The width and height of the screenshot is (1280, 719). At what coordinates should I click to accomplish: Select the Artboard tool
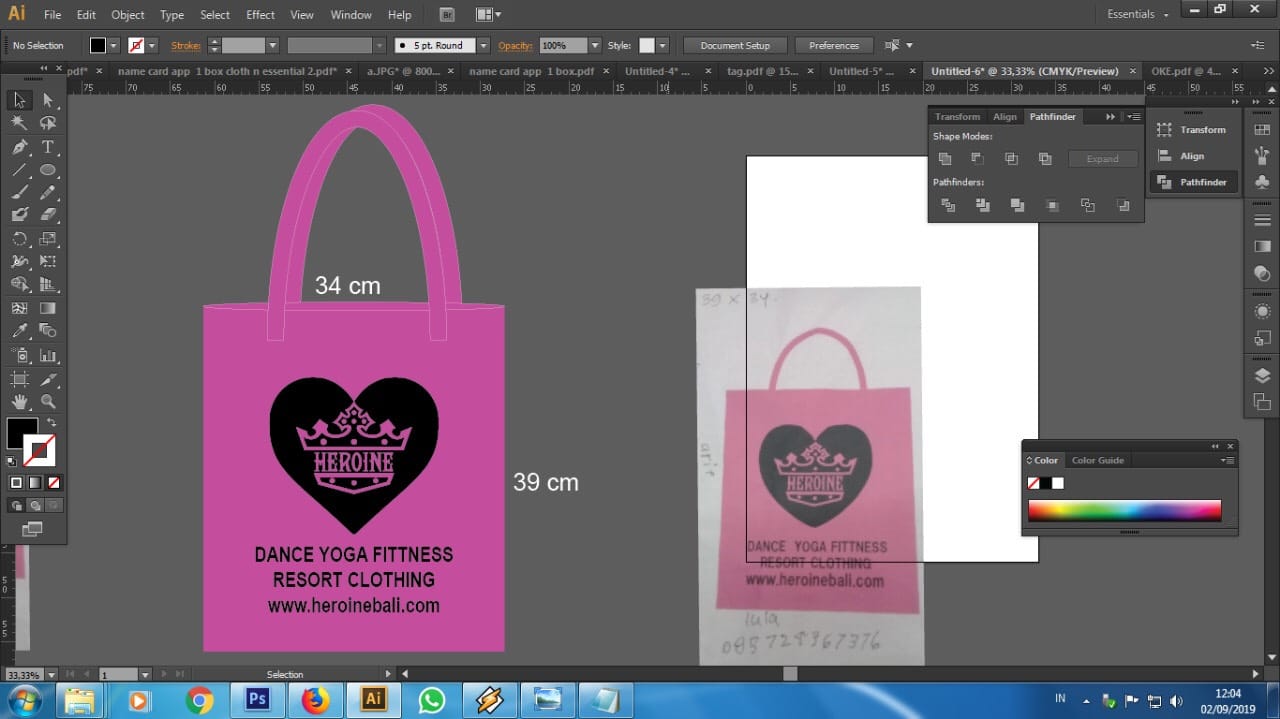(19, 379)
